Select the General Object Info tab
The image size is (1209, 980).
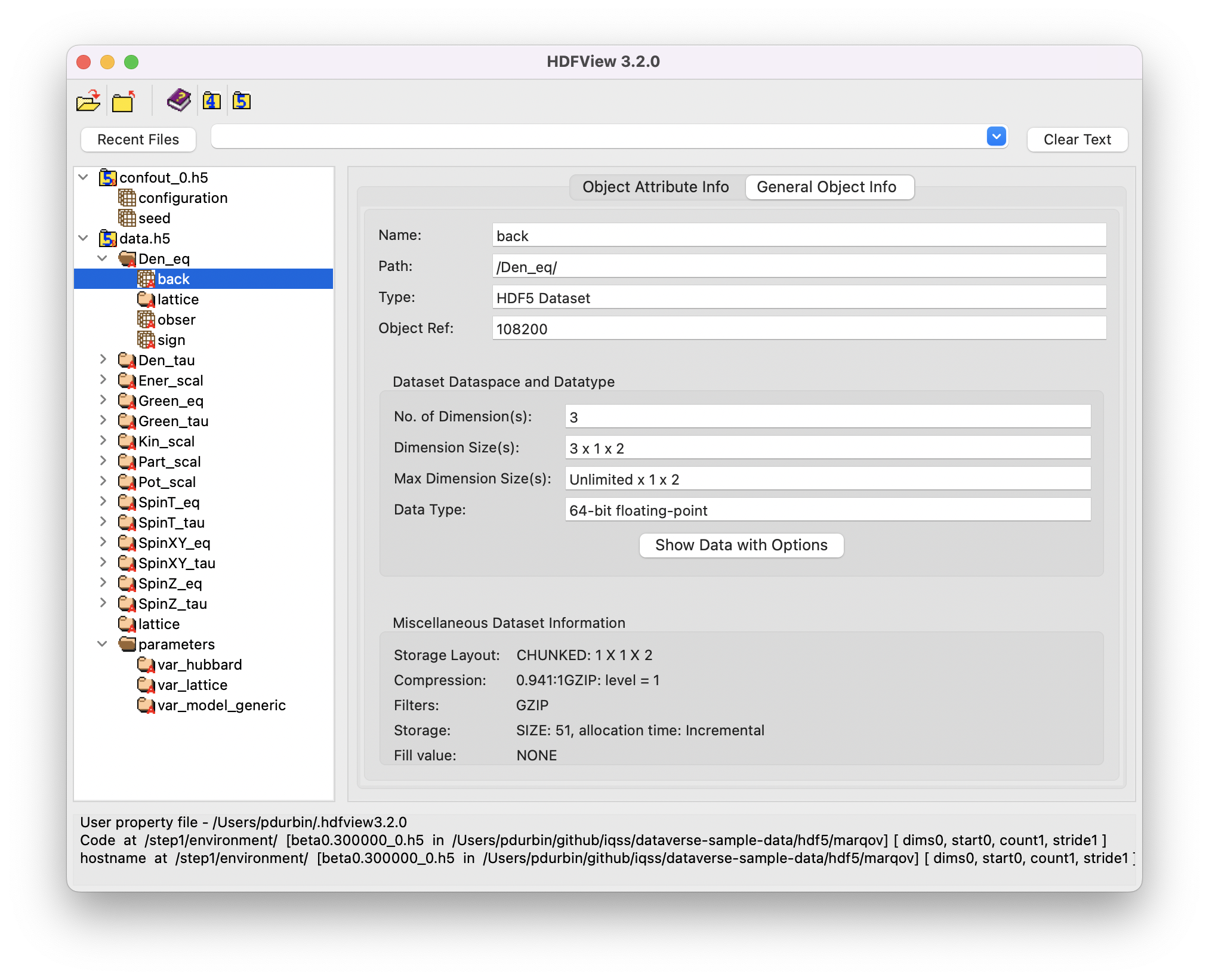829,187
